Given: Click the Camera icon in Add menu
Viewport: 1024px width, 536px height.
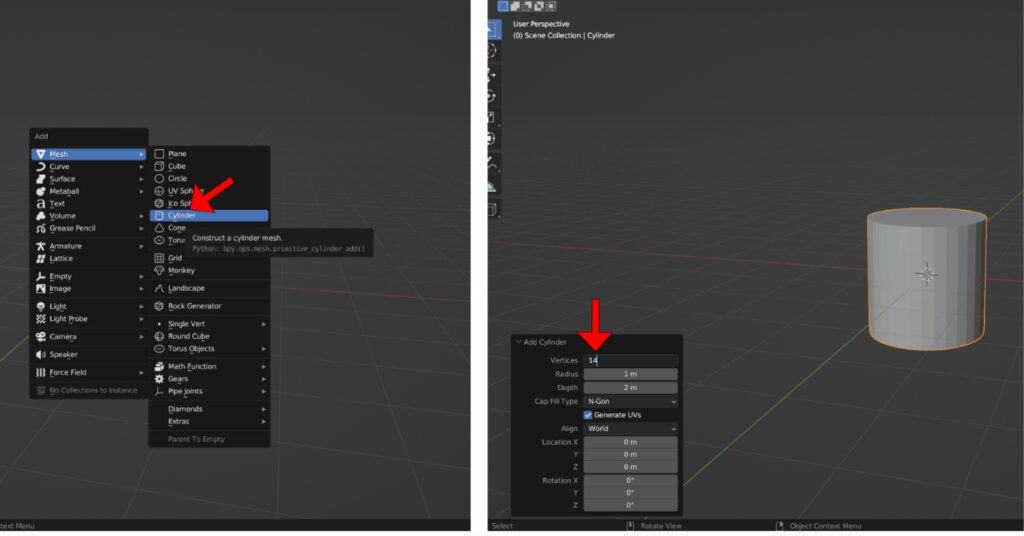Looking at the screenshot, I should (x=41, y=337).
